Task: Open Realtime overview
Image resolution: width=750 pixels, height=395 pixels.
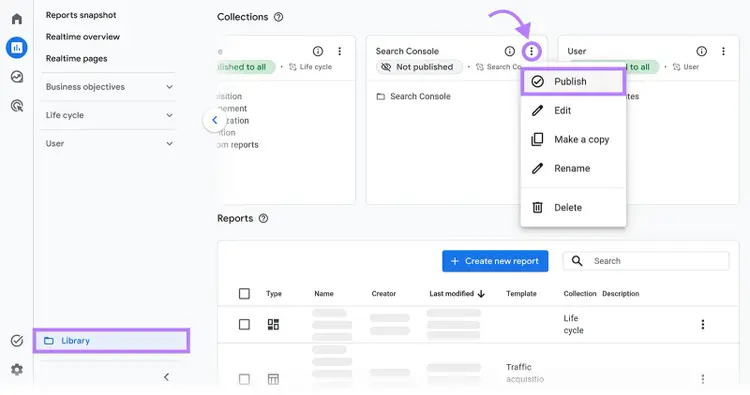Action: pyautogui.click(x=83, y=37)
